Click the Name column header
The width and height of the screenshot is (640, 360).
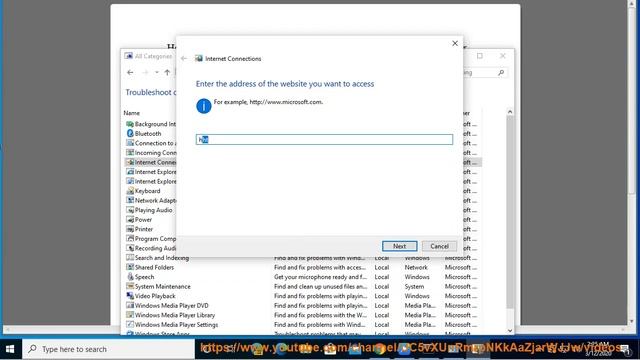132,113
